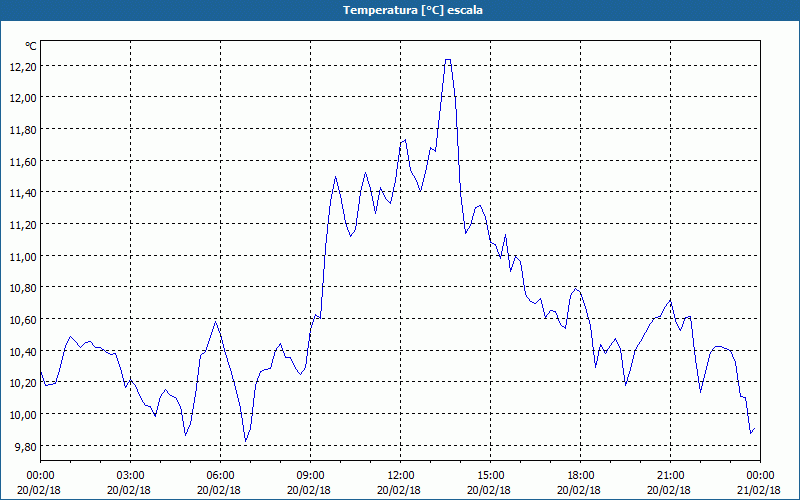Click the 21/02/18 date label
The height and width of the screenshot is (500, 800).
pos(760,490)
